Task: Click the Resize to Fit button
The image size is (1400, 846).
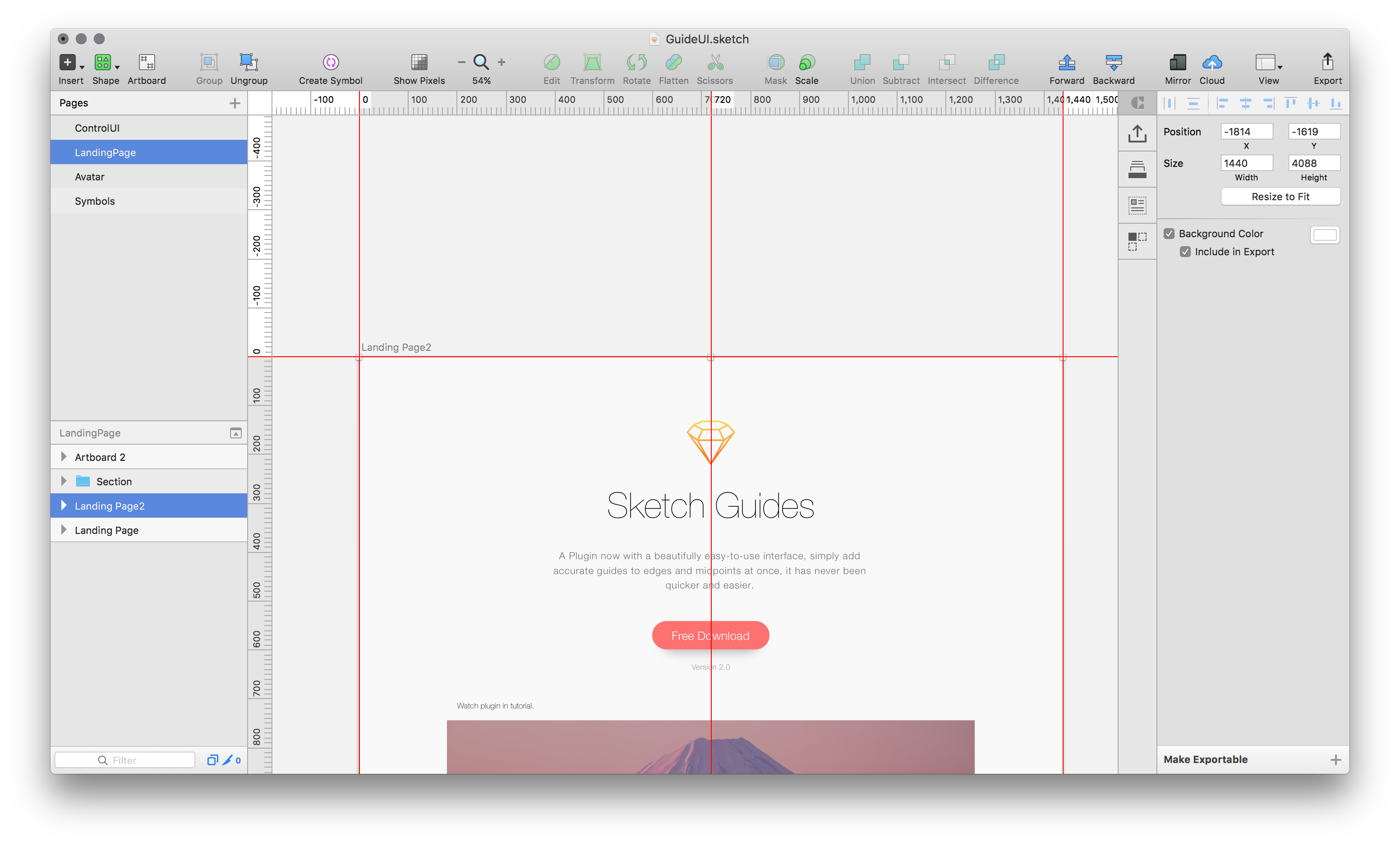Action: click(x=1280, y=197)
